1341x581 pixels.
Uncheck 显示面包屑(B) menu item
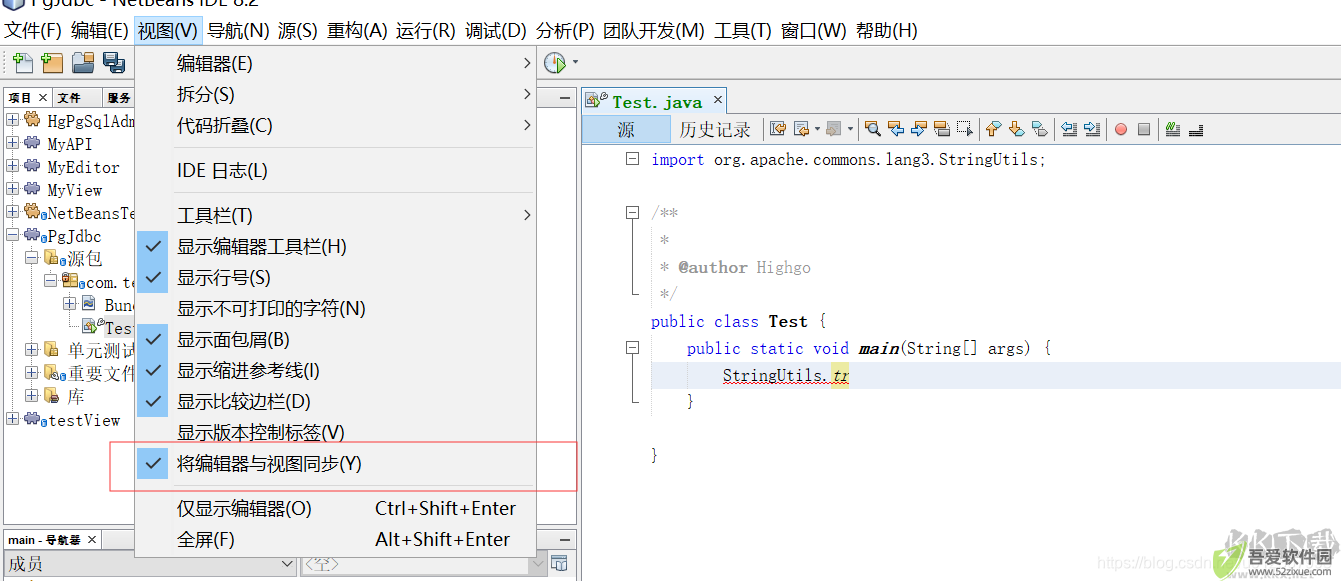pyautogui.click(x=335, y=339)
